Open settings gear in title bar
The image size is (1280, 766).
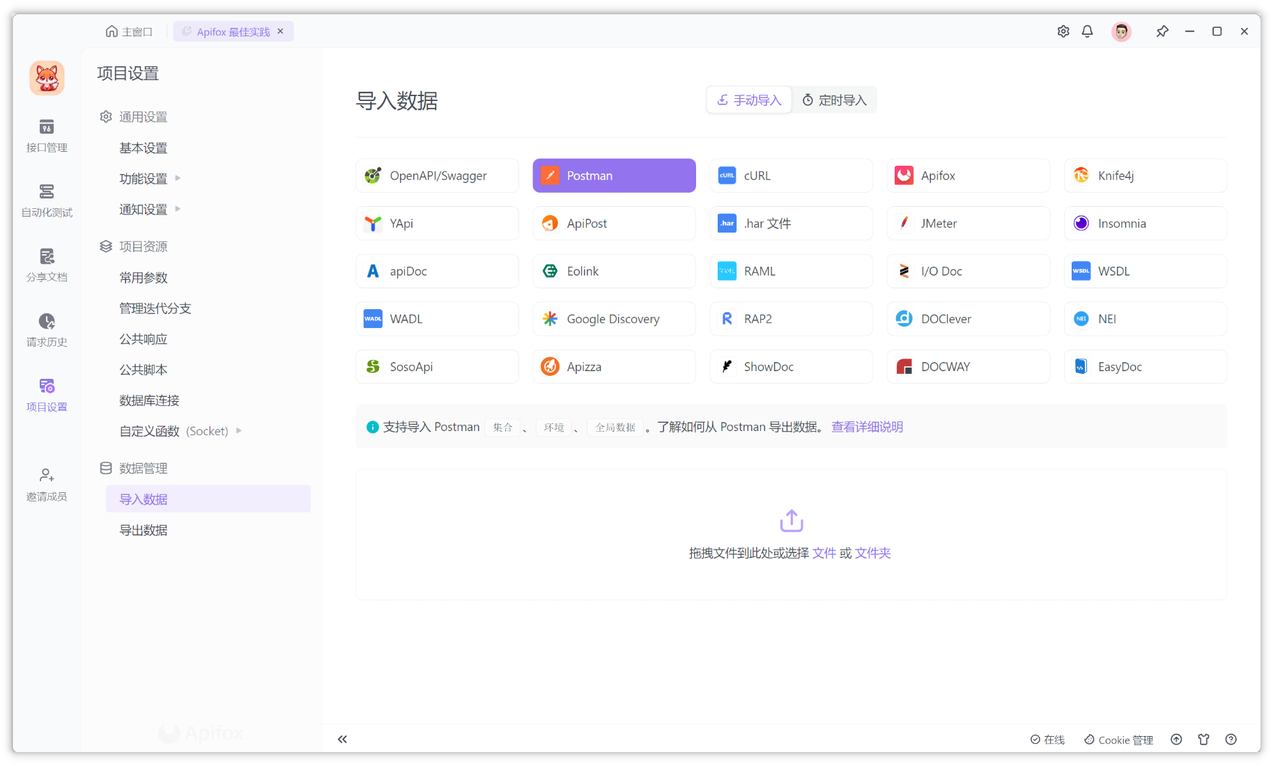point(1063,32)
